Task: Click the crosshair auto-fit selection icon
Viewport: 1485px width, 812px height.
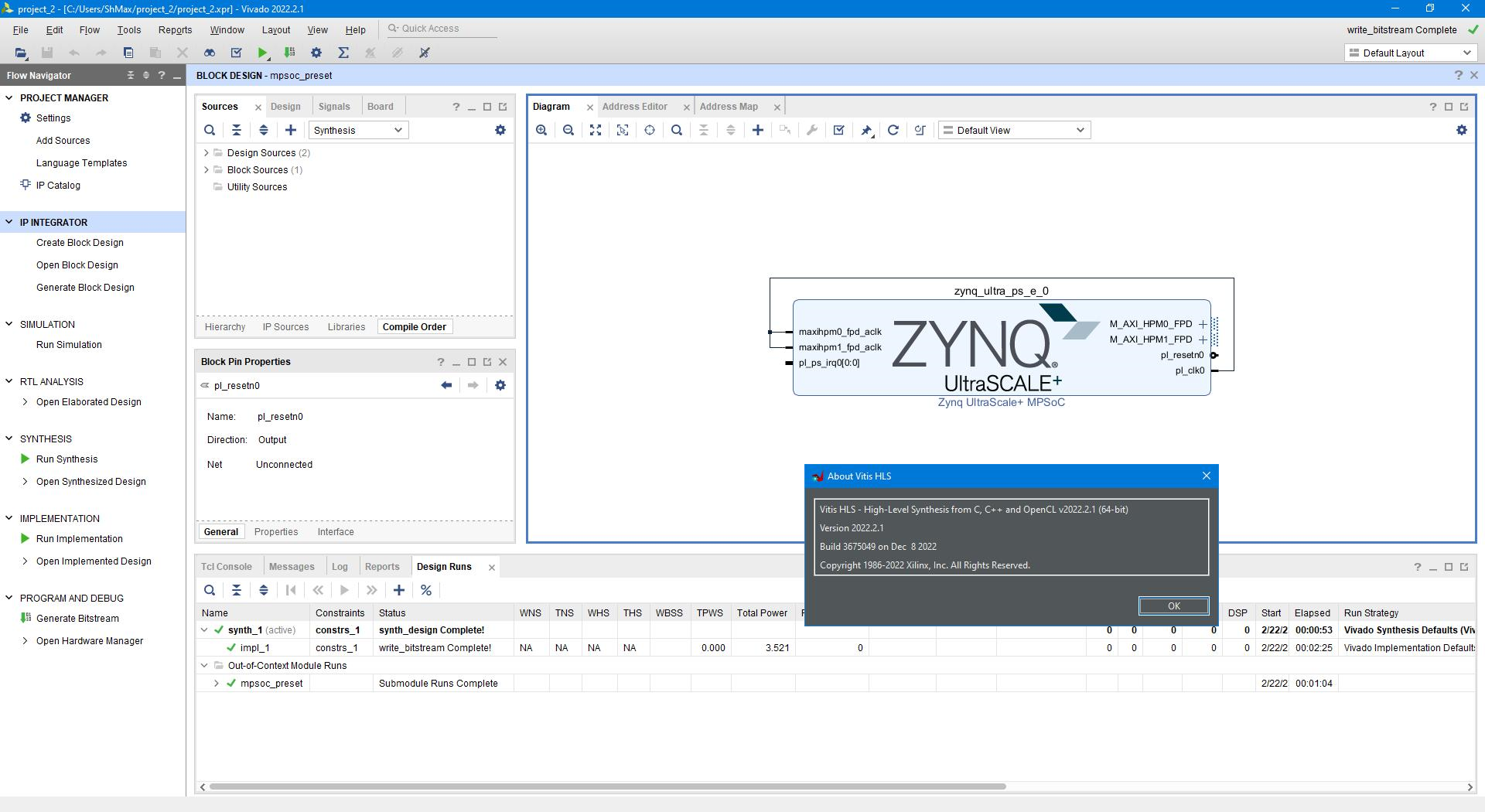Action: [x=650, y=130]
